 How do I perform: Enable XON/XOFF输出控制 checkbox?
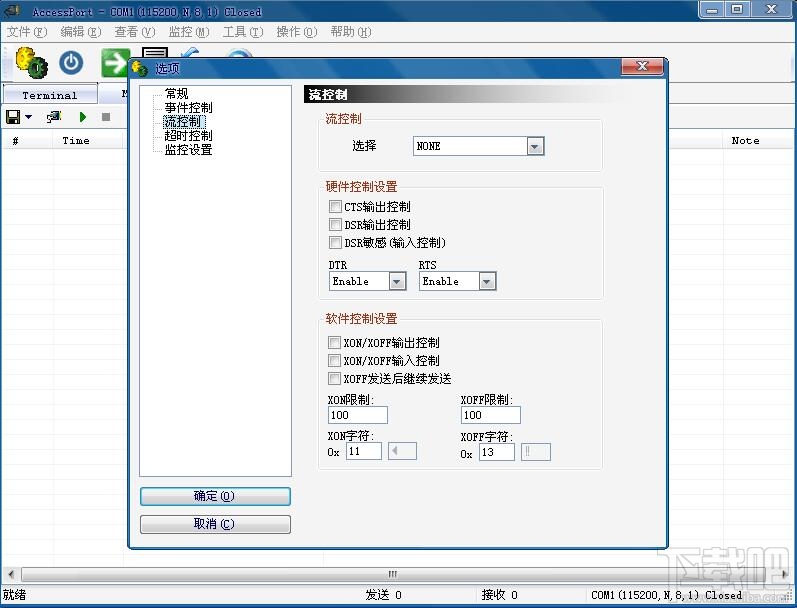pos(334,342)
